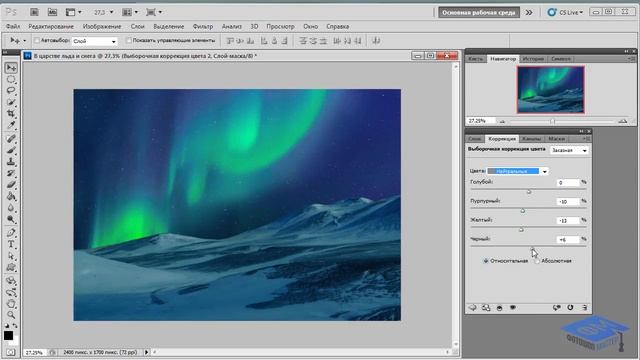Image resolution: width=640 pixels, height=360 pixels.
Task: Select the Blur tool
Action: pyautogui.click(x=11, y=208)
